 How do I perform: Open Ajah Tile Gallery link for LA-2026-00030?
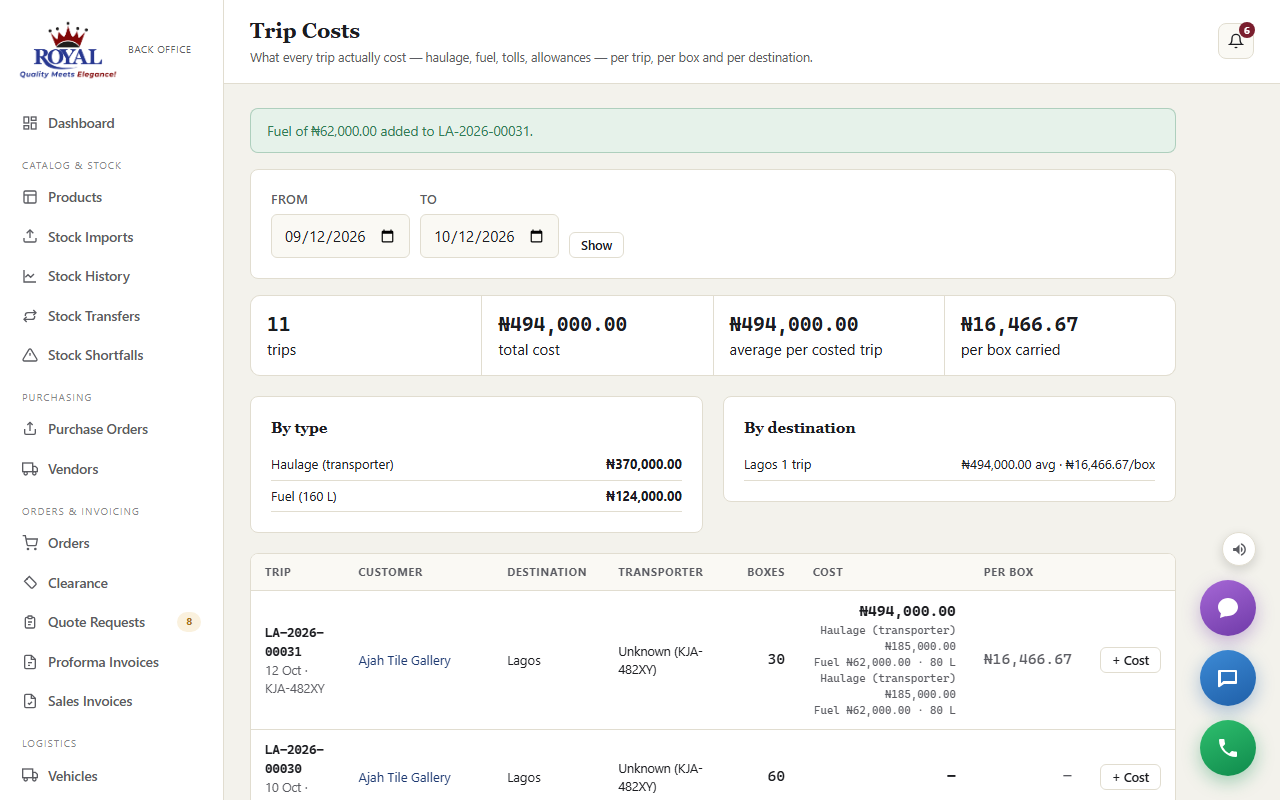(404, 777)
